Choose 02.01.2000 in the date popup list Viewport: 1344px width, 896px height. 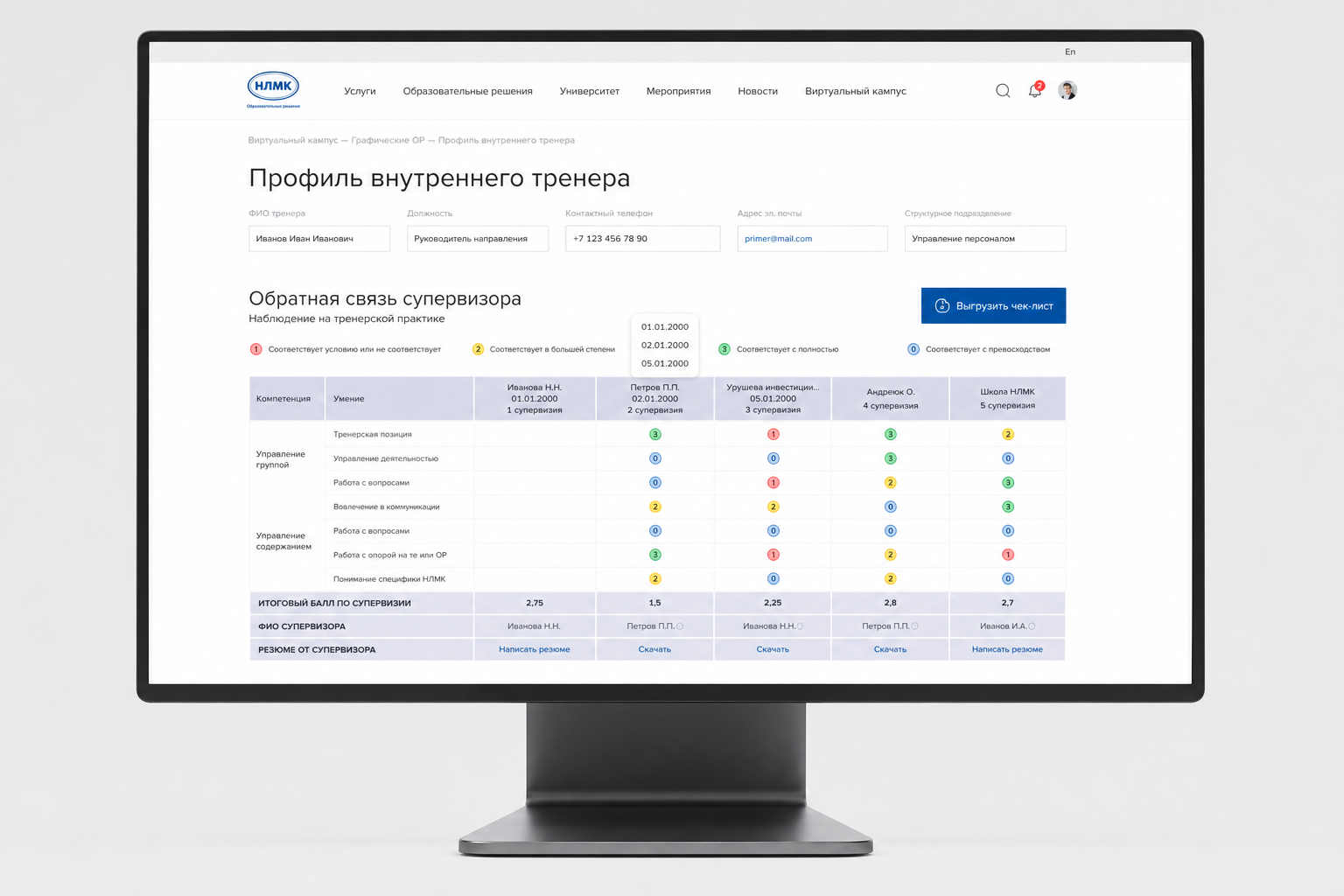(x=665, y=346)
